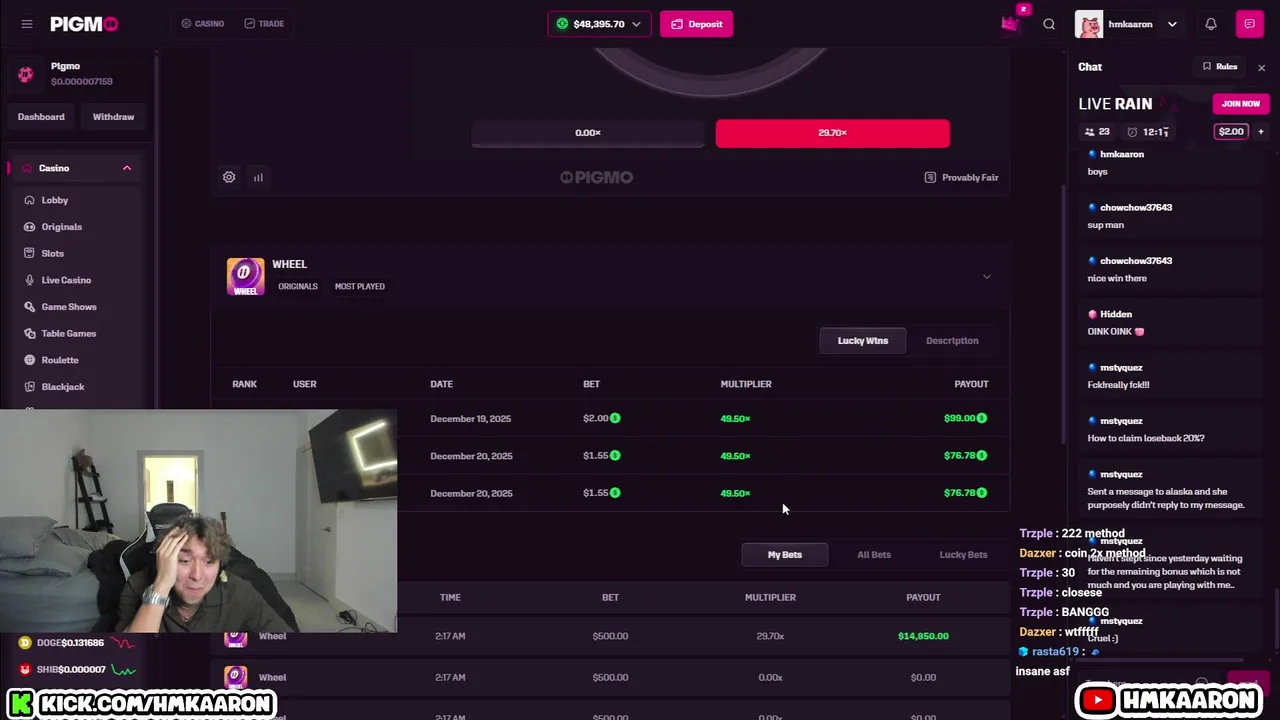Open Slots in sidebar

(52, 254)
